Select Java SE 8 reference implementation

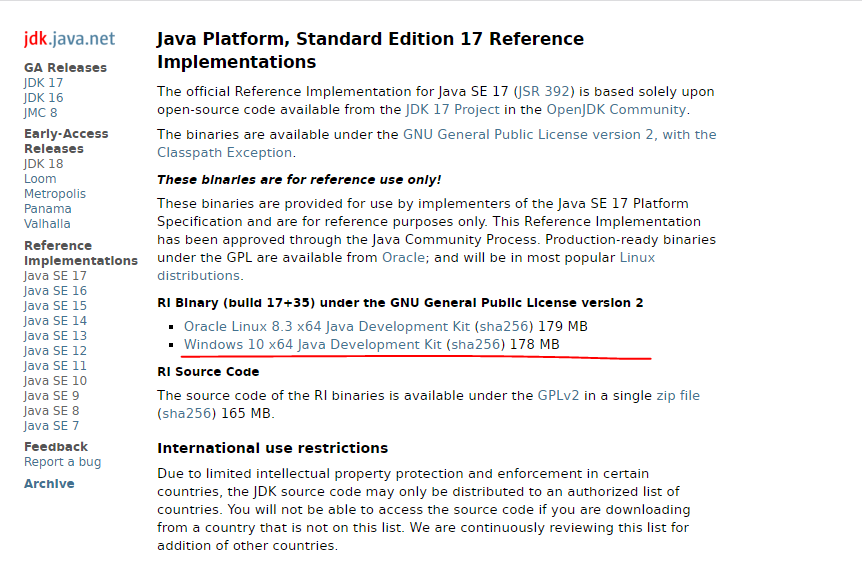coord(52,411)
